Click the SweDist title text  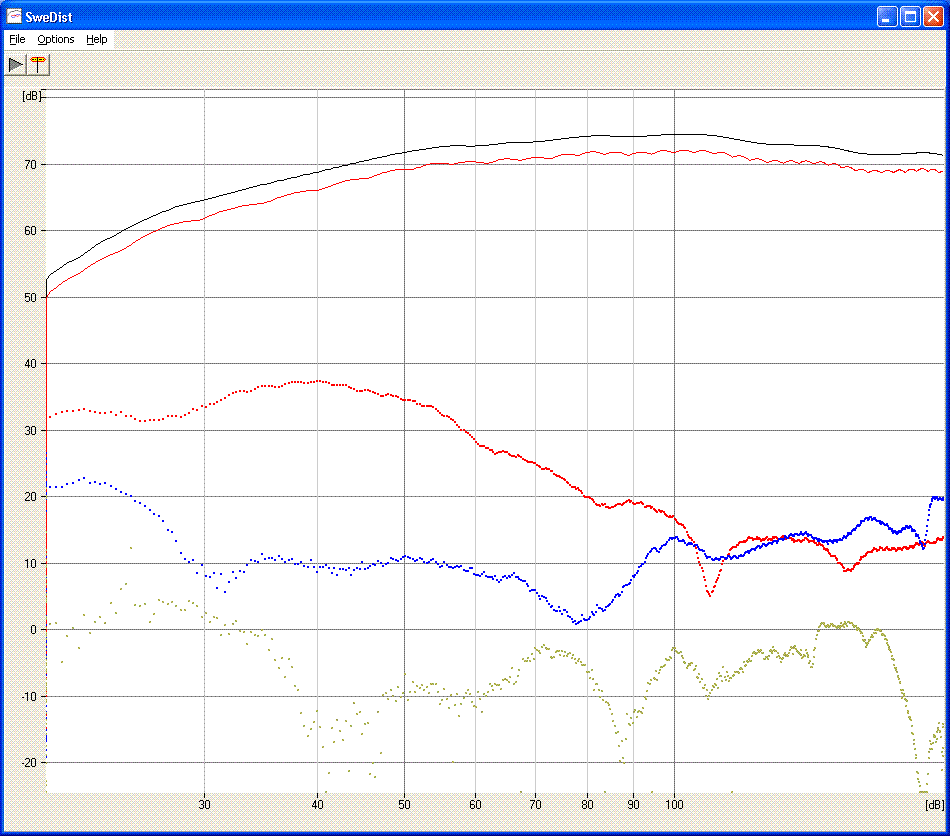click(48, 17)
